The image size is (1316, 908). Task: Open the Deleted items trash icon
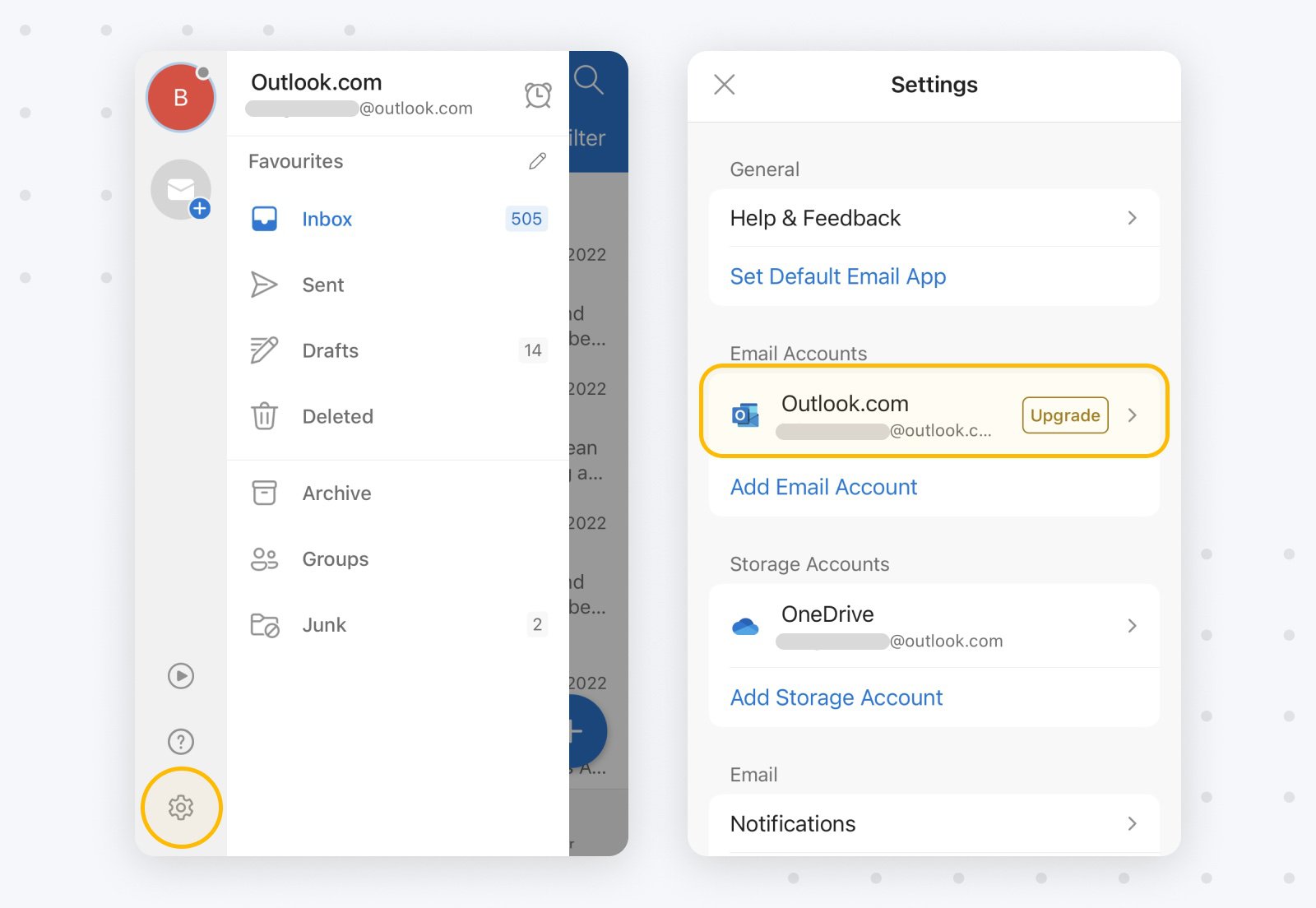coord(264,416)
